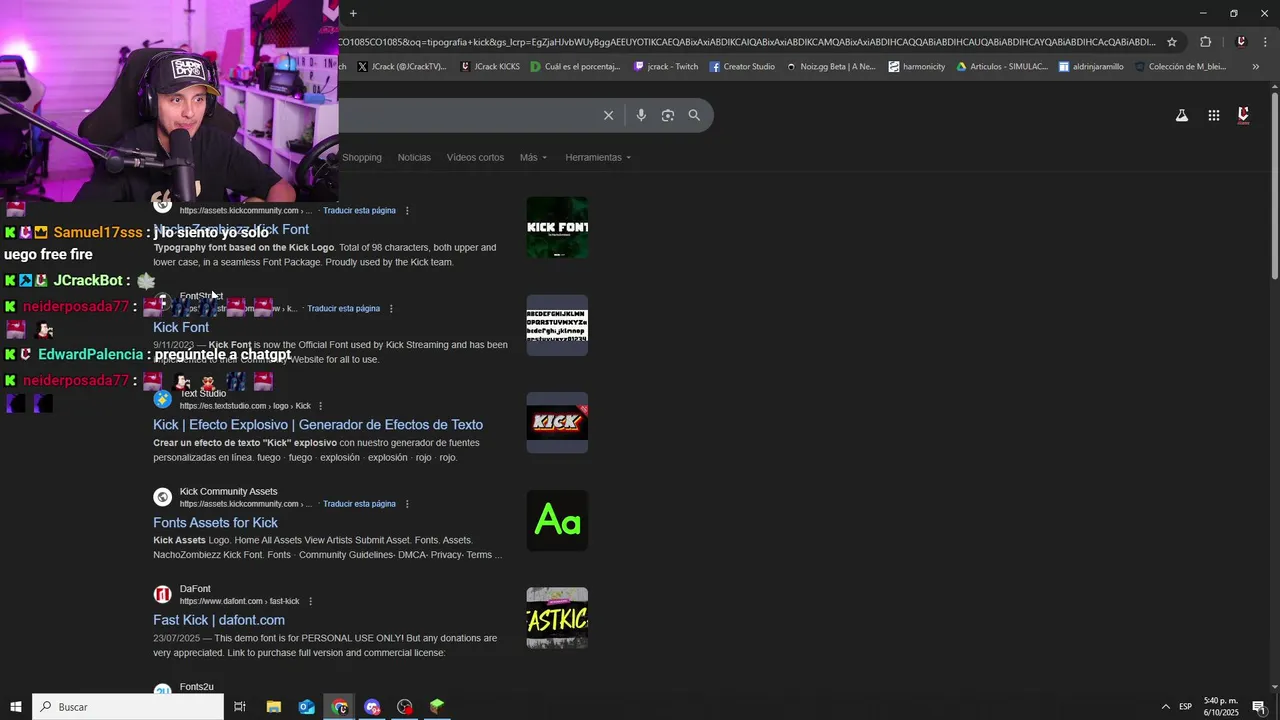Click Traducir esta página for first result

359,211
